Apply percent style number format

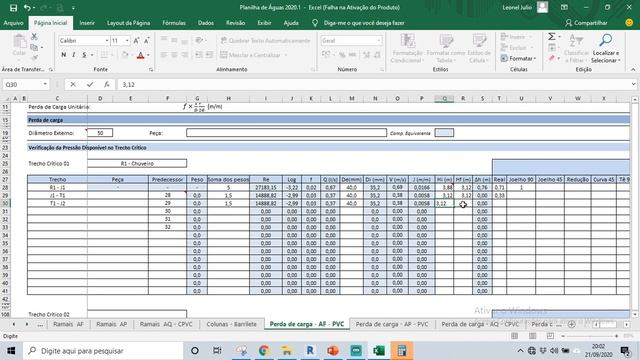[x=342, y=55]
